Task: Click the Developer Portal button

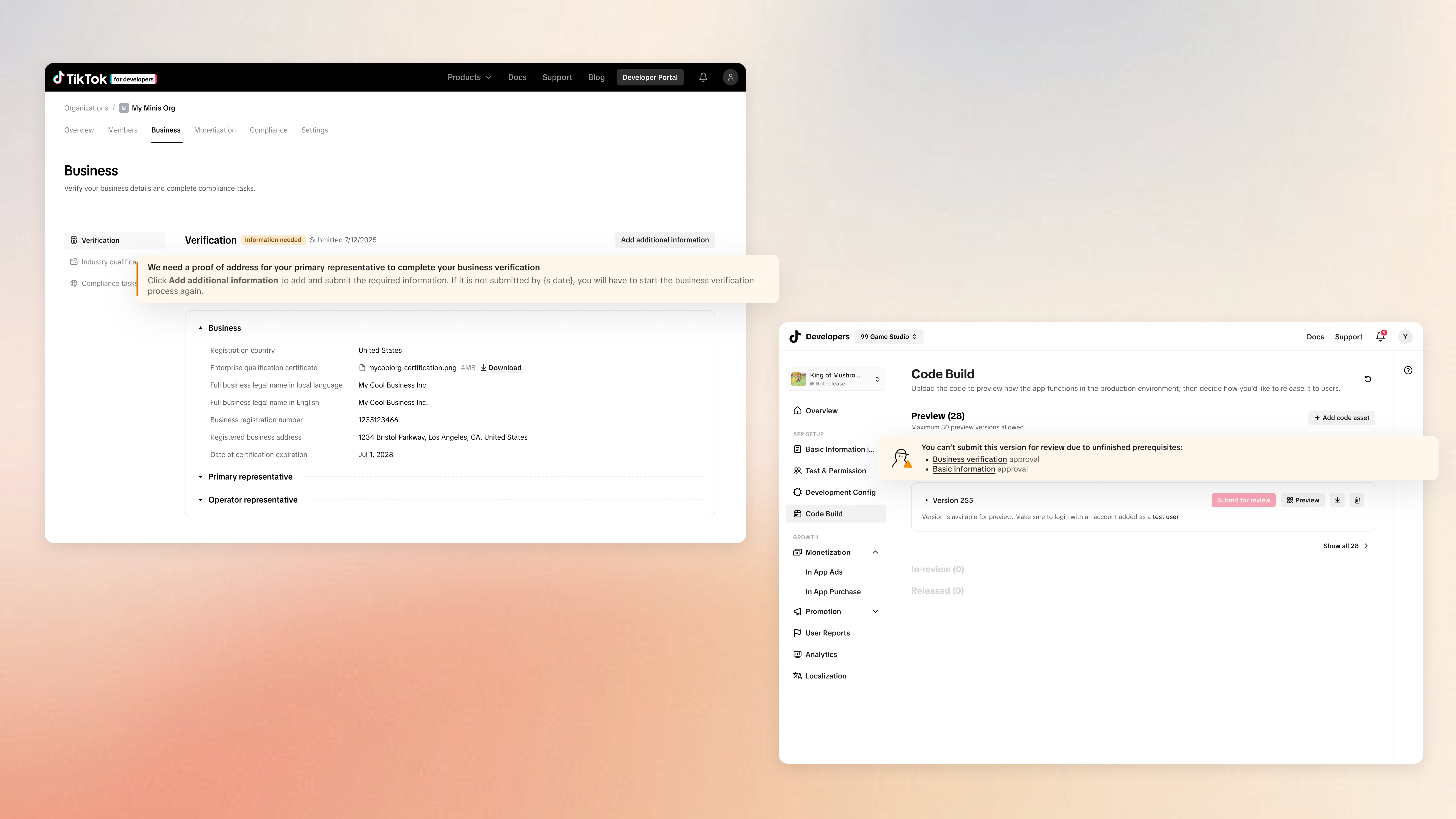Action: pyautogui.click(x=650, y=77)
